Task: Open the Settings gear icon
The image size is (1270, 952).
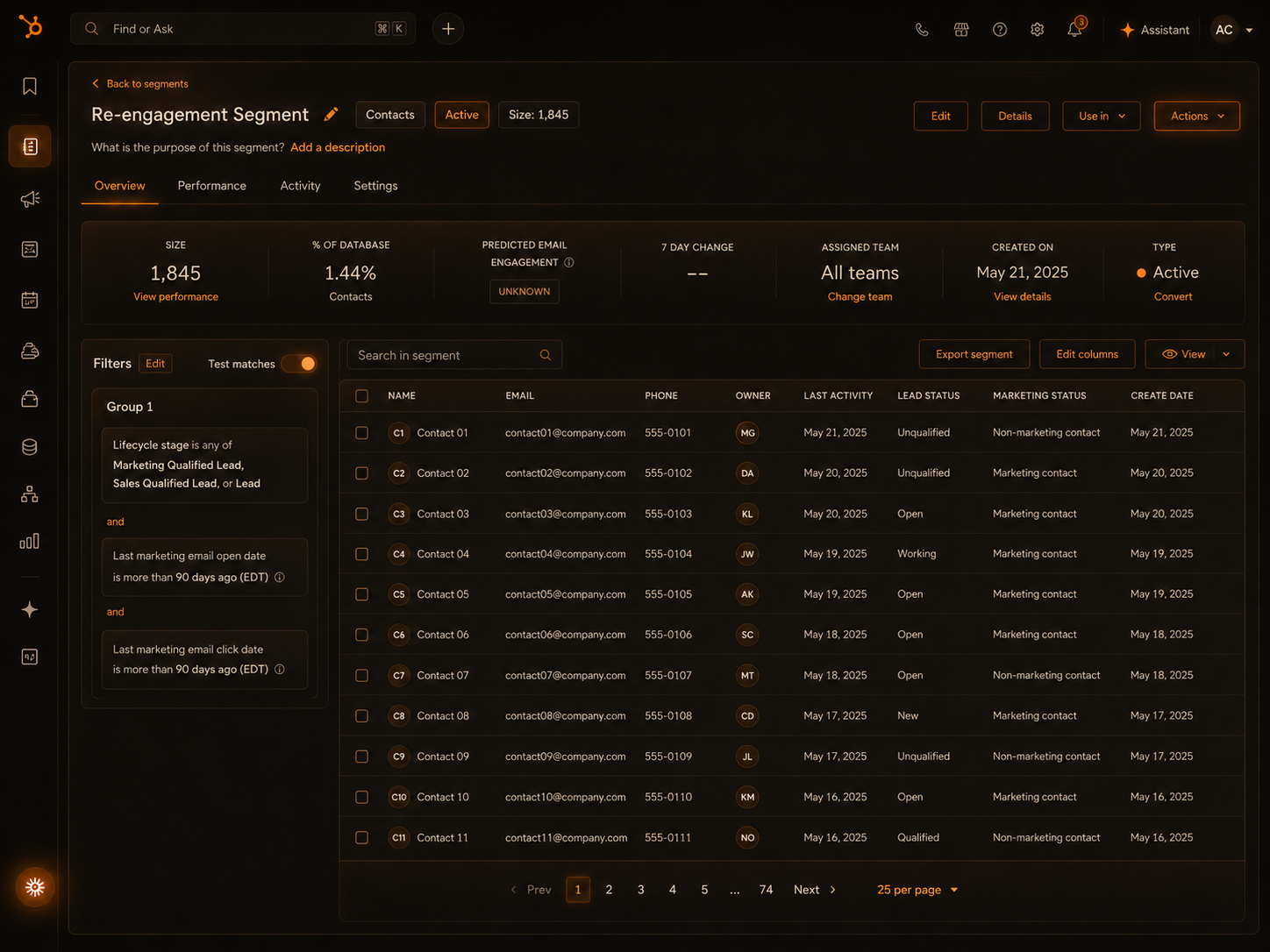Action: pos(1038,29)
